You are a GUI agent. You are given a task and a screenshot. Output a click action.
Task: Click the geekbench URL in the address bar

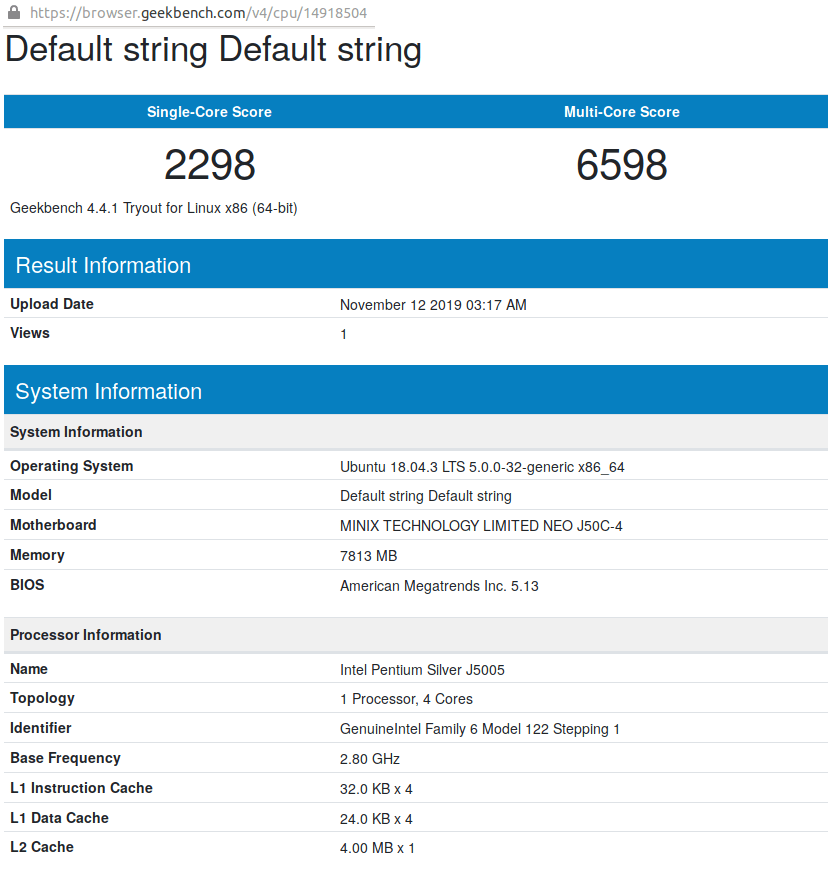[x=198, y=13]
